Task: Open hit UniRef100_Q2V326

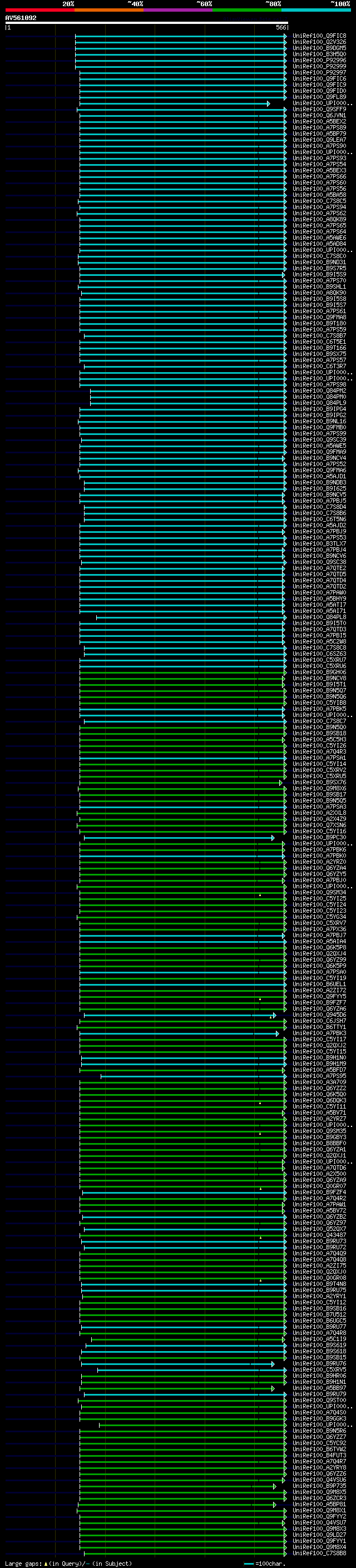Action: tap(319, 42)
